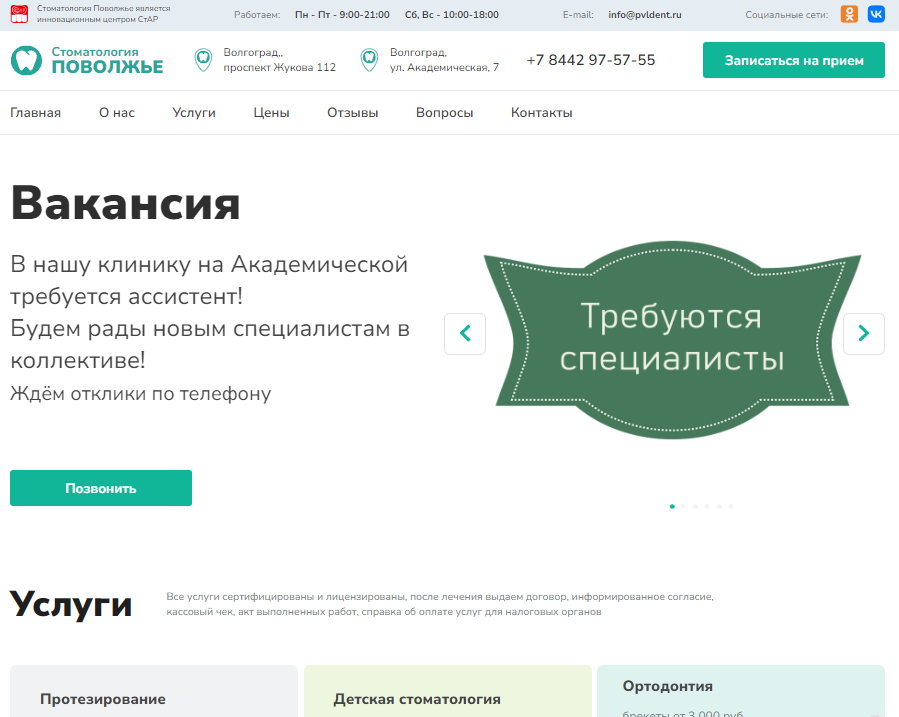Open Контакты in the navigation bar
This screenshot has height=717, width=899.
click(541, 113)
